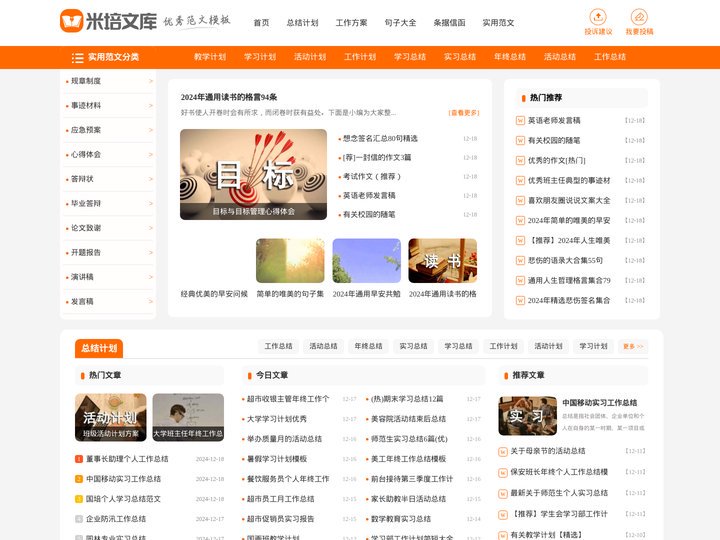Expand the 答辩状 category arrow
This screenshot has width=720, height=540.
tap(151, 179)
